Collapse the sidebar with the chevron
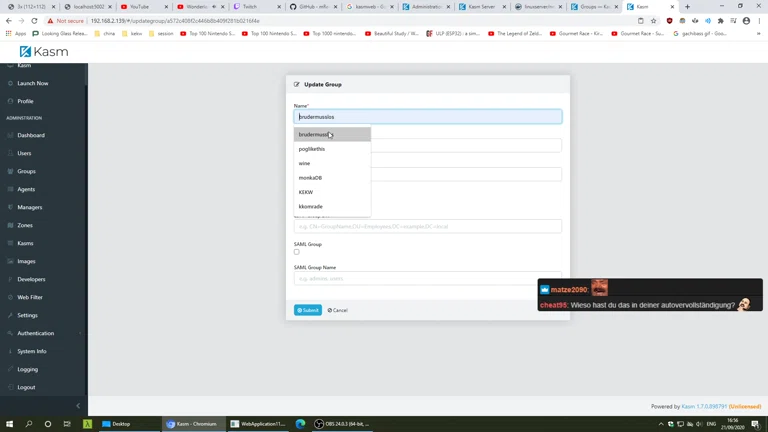Viewport: 768px width, 432px height. [78, 406]
